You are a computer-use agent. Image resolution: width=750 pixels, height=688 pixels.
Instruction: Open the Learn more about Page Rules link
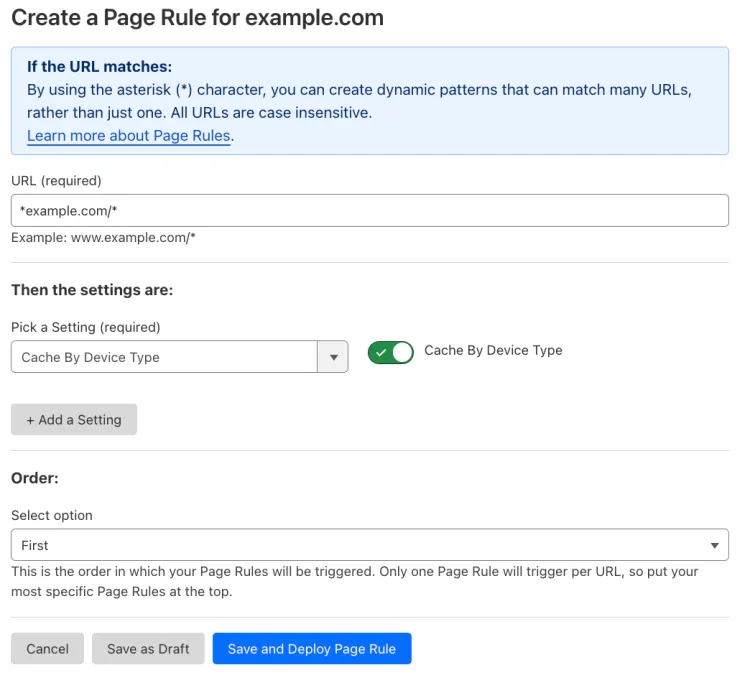pyautogui.click(x=129, y=136)
